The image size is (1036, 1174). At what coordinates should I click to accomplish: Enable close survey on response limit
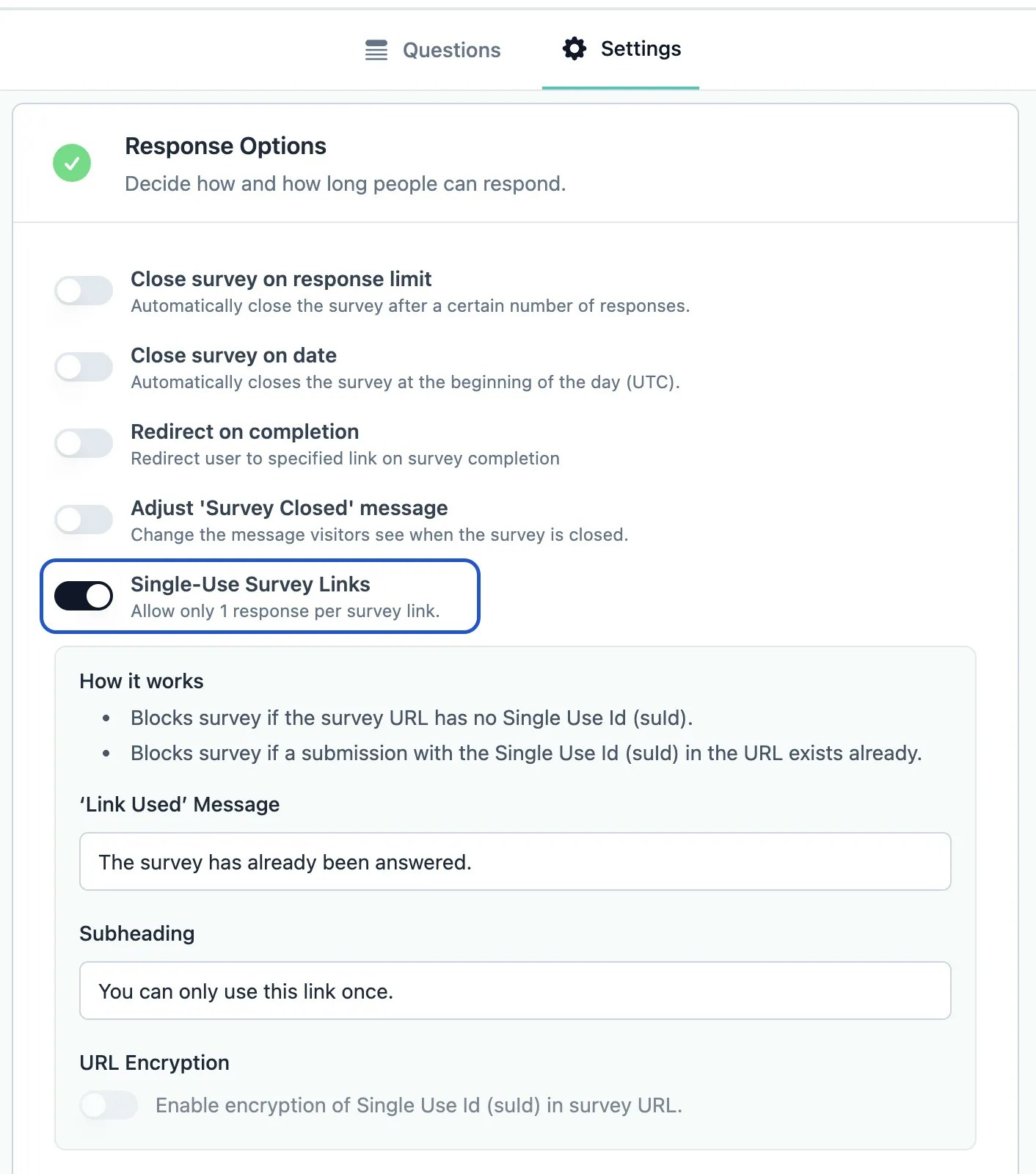tap(83, 291)
